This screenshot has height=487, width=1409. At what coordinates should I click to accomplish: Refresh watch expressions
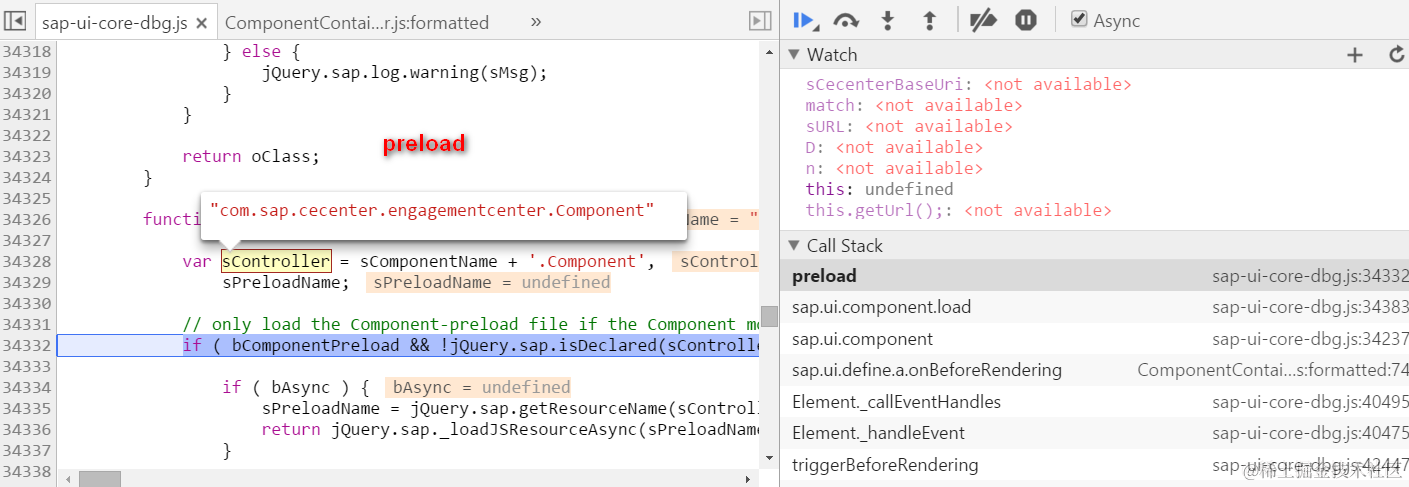coord(1396,55)
